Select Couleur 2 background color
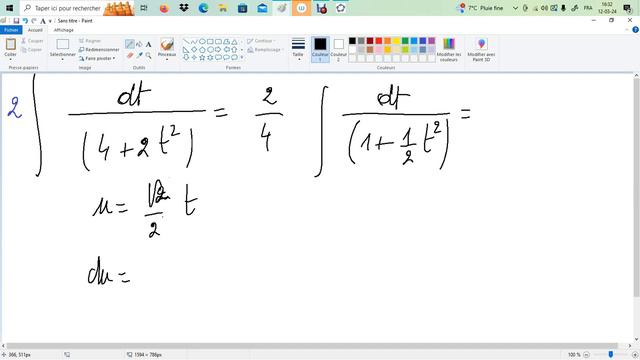 pos(338,49)
